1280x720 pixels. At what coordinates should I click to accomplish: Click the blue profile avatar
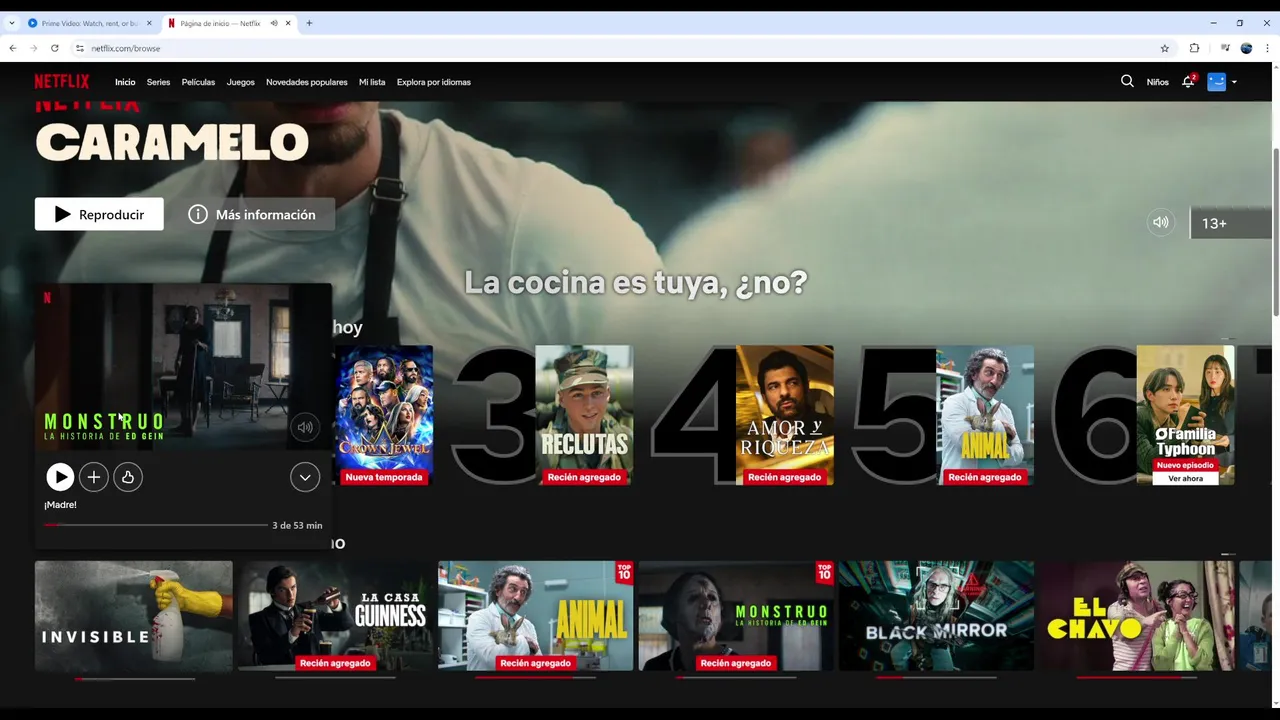1216,82
